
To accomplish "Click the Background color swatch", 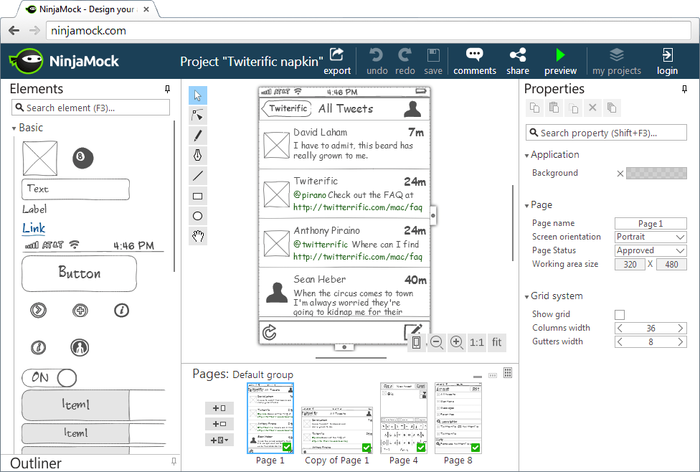I will point(656,173).
